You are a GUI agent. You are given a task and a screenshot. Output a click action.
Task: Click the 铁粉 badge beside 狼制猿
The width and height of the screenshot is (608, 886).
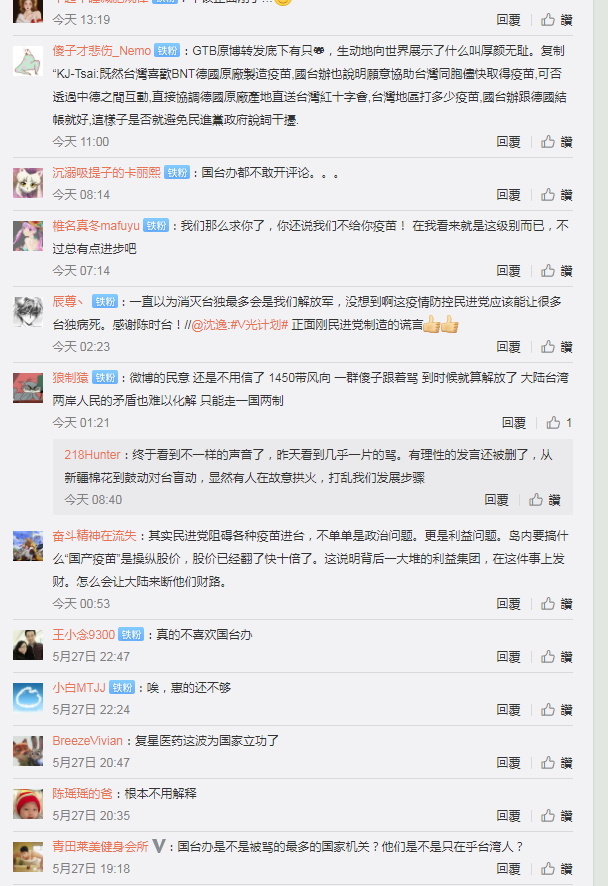point(105,377)
